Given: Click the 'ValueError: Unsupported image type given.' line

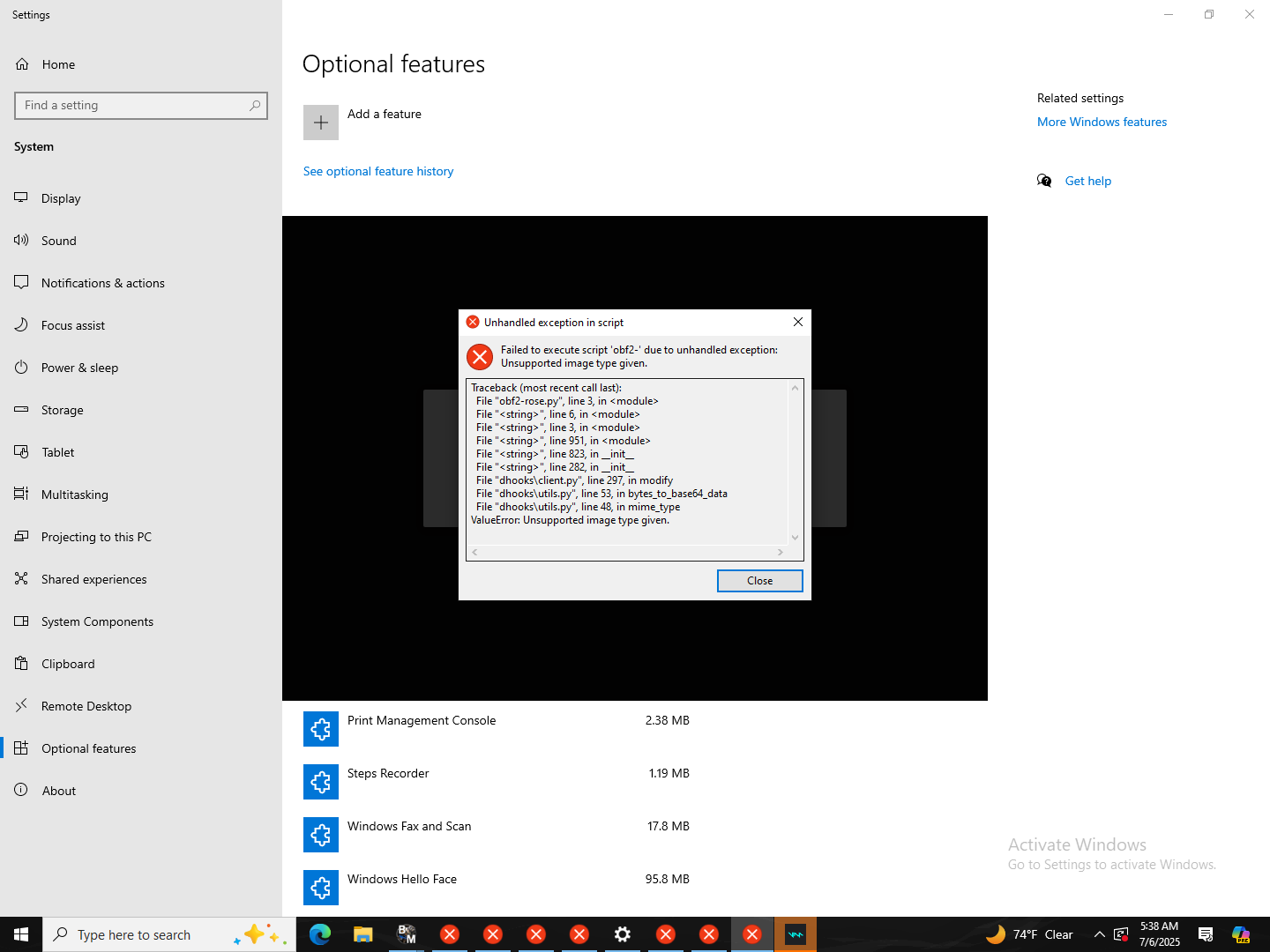Looking at the screenshot, I should pyautogui.click(x=570, y=520).
